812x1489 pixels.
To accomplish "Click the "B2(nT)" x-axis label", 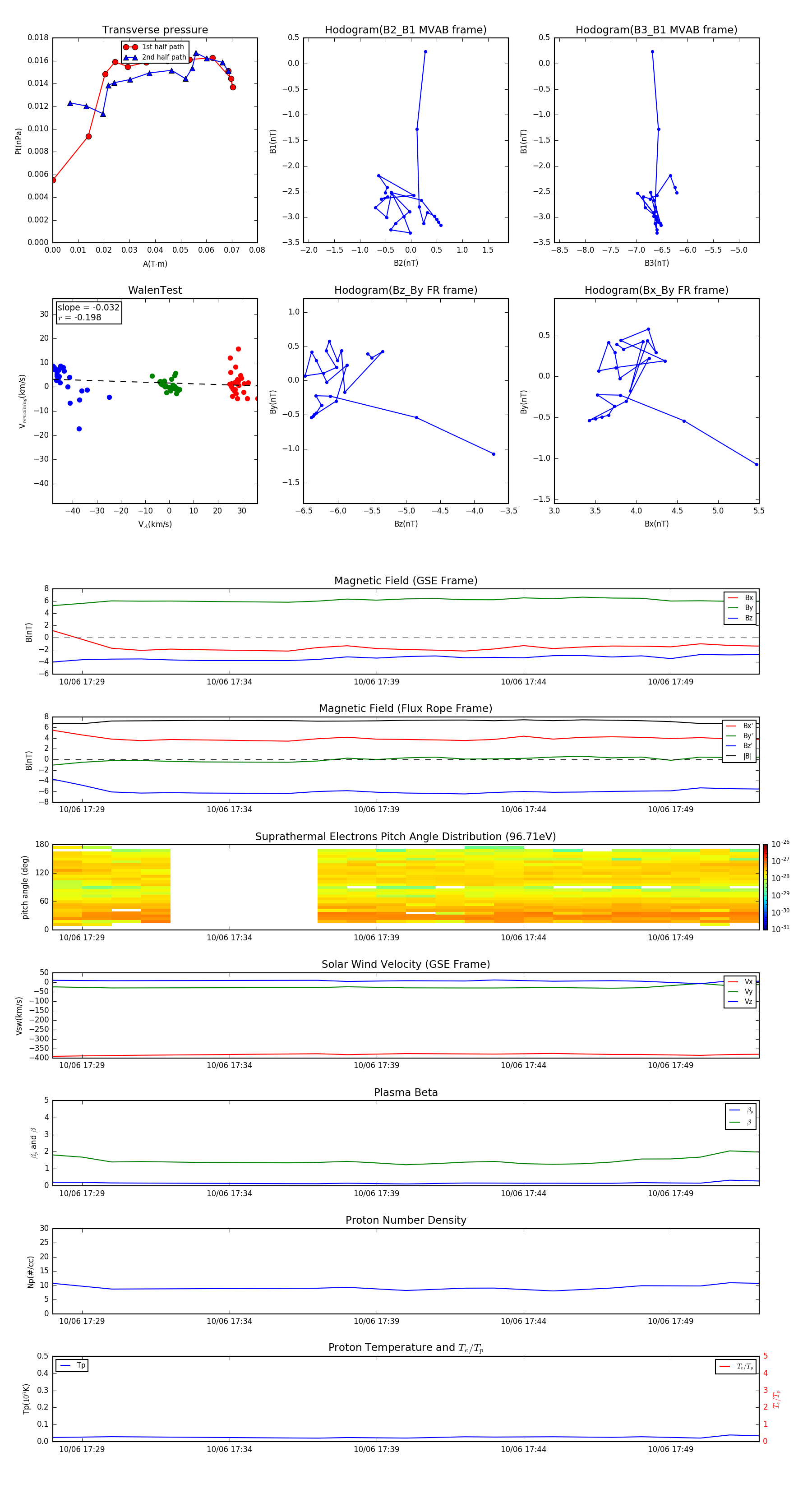I will 406,263.
